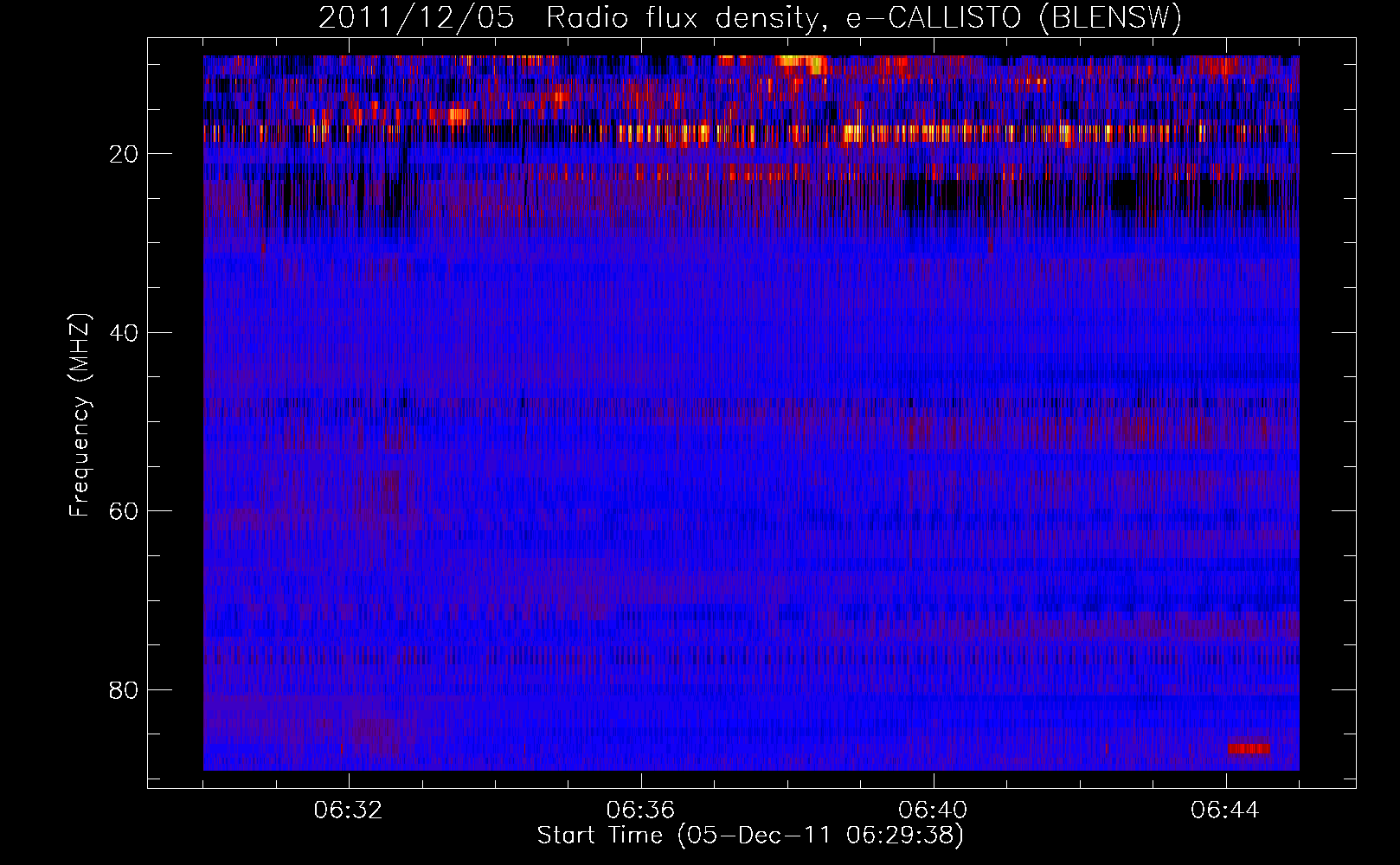Select the 06:44 time tick label
Viewport: 1400px width, 865px height.
[x=1226, y=811]
